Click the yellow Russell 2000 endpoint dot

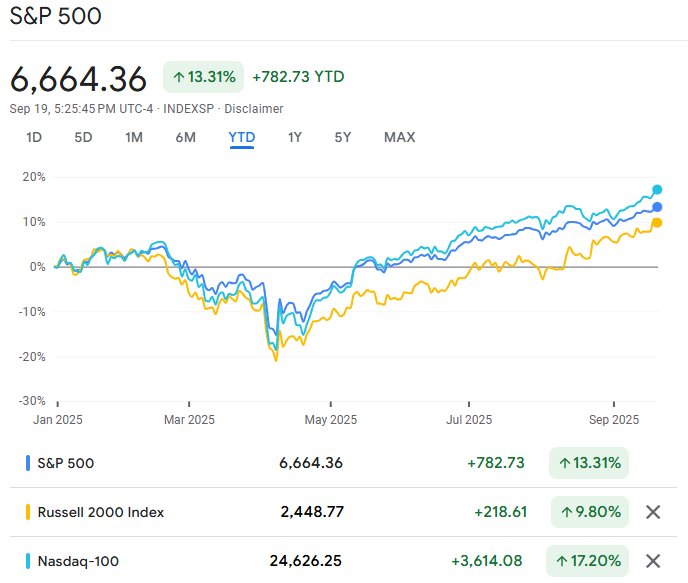coord(657,223)
